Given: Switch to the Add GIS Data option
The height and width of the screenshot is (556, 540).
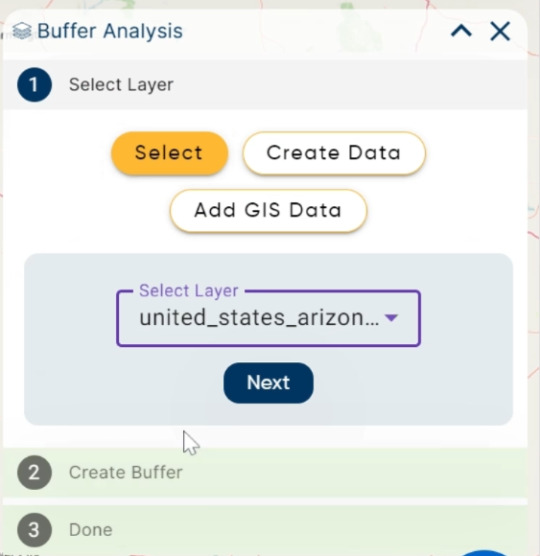Looking at the screenshot, I should tap(268, 211).
